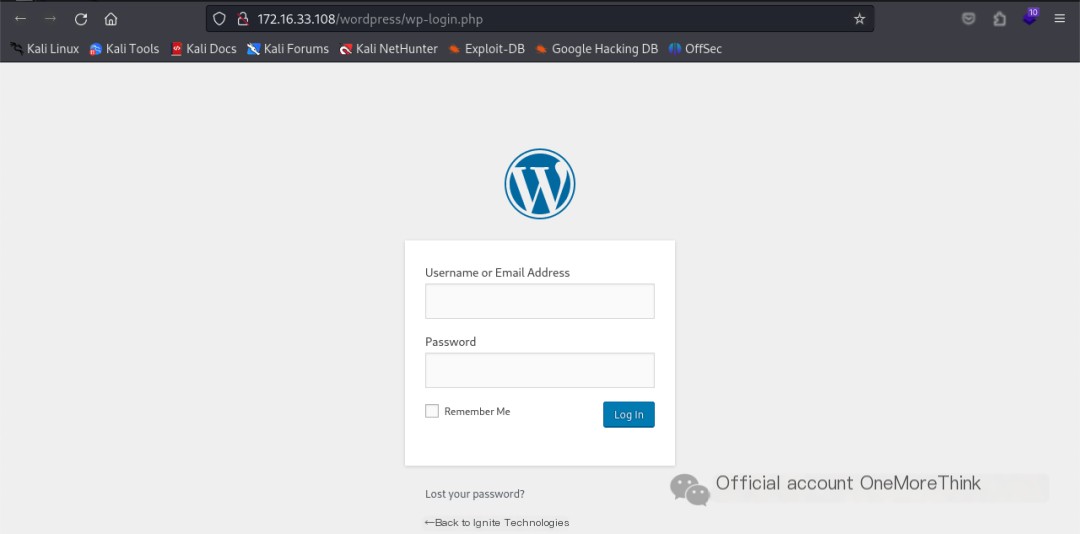
Task: Click the Log In button
Action: click(628, 414)
